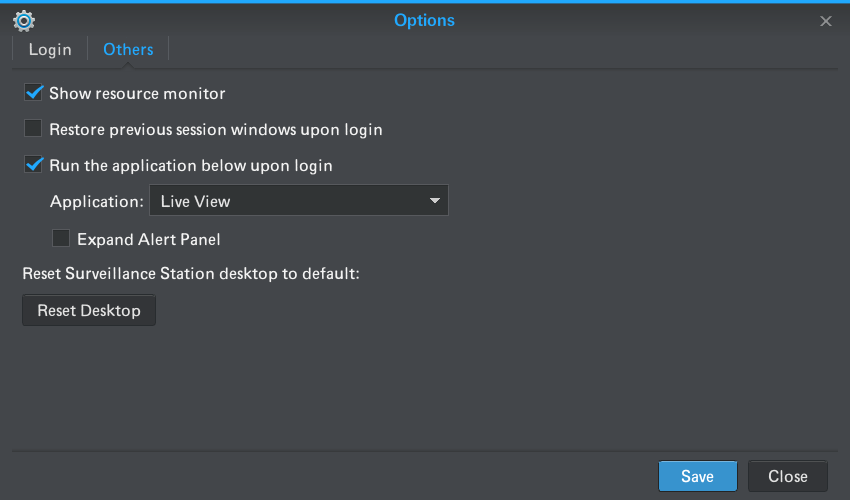Click the Reset Desktop button
The width and height of the screenshot is (850, 500).
(x=89, y=310)
